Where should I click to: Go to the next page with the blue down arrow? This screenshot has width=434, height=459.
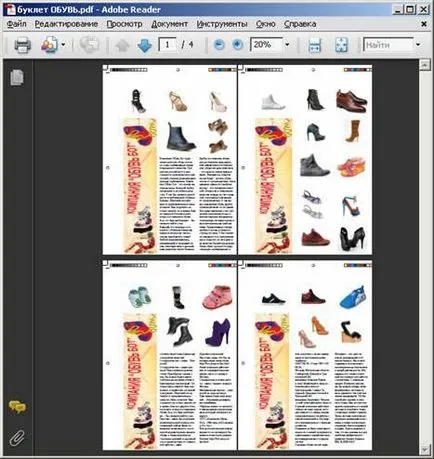144,45
